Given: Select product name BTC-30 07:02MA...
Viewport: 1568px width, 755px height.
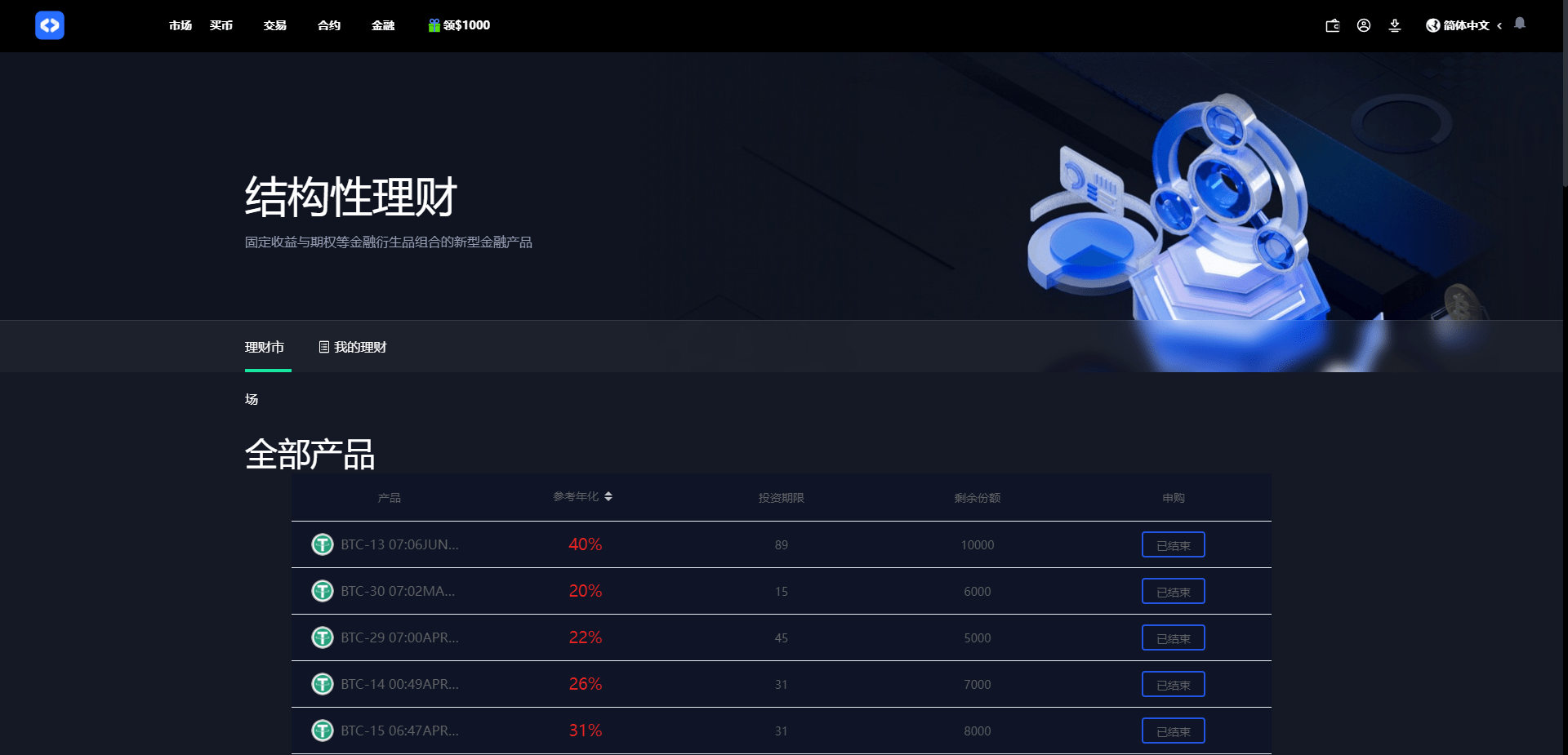Looking at the screenshot, I should point(398,591).
